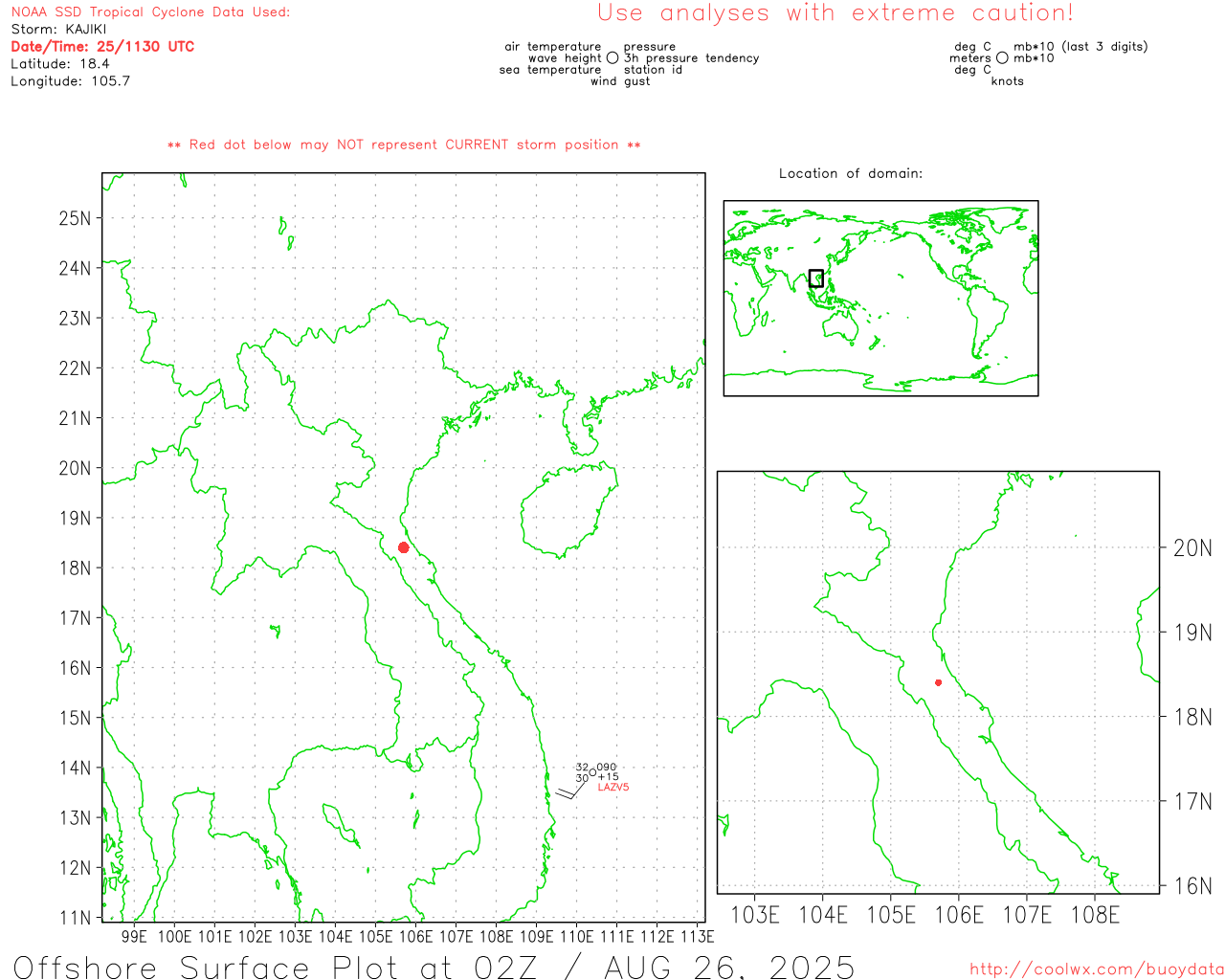
Task: Click 'Date/Time: 25/1130 UTC' text
Action: (x=102, y=47)
